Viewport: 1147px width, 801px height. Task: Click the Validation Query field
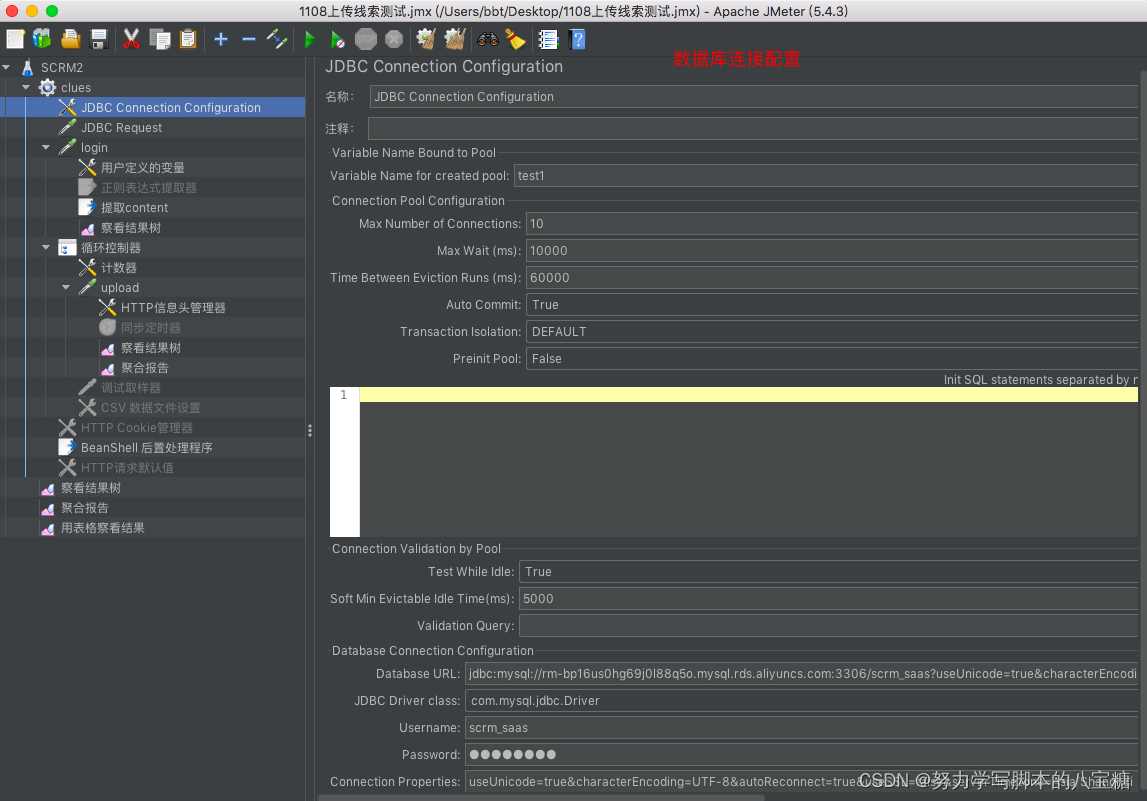828,625
